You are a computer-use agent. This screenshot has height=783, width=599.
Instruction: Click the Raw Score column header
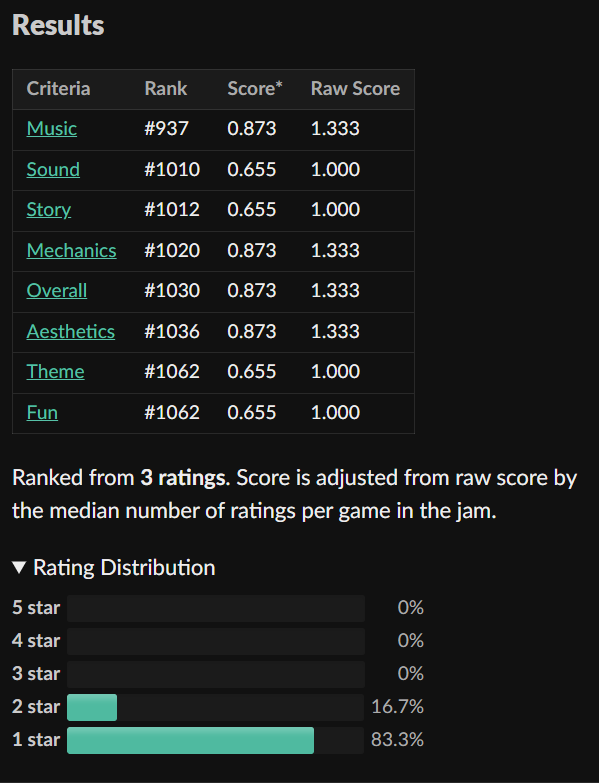tap(355, 88)
